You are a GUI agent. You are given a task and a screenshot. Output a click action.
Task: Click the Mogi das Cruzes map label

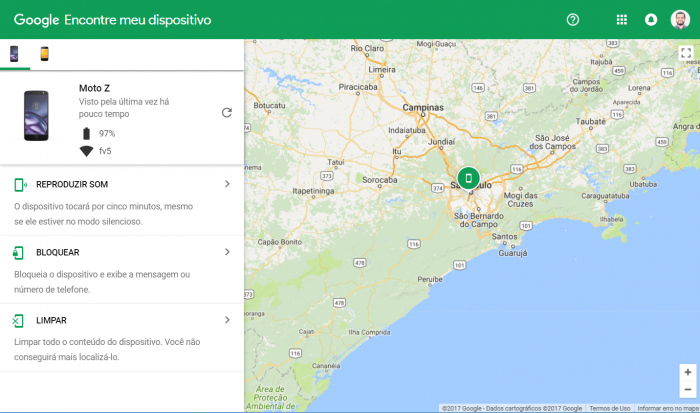click(x=521, y=200)
